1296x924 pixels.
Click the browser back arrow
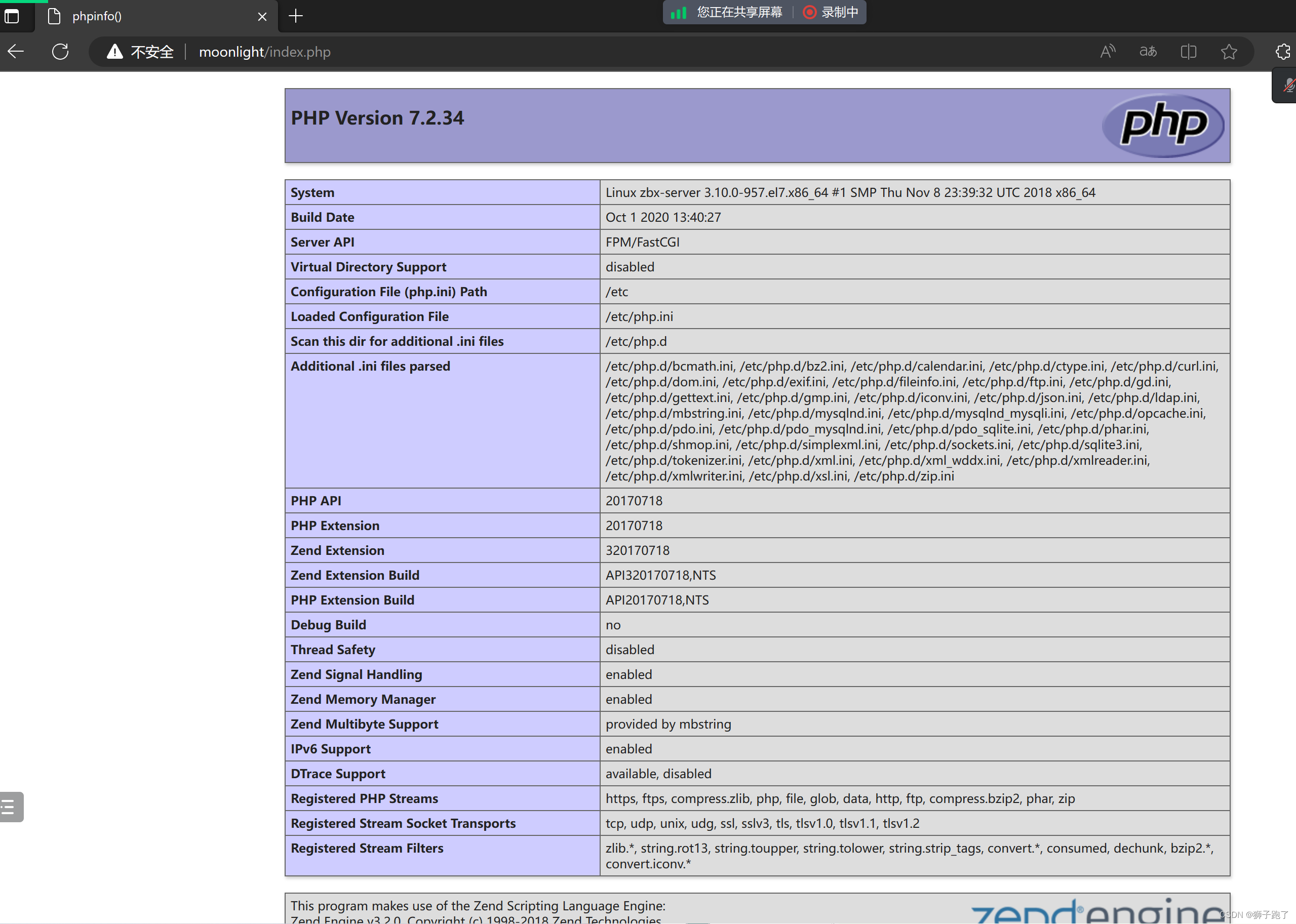coord(16,52)
